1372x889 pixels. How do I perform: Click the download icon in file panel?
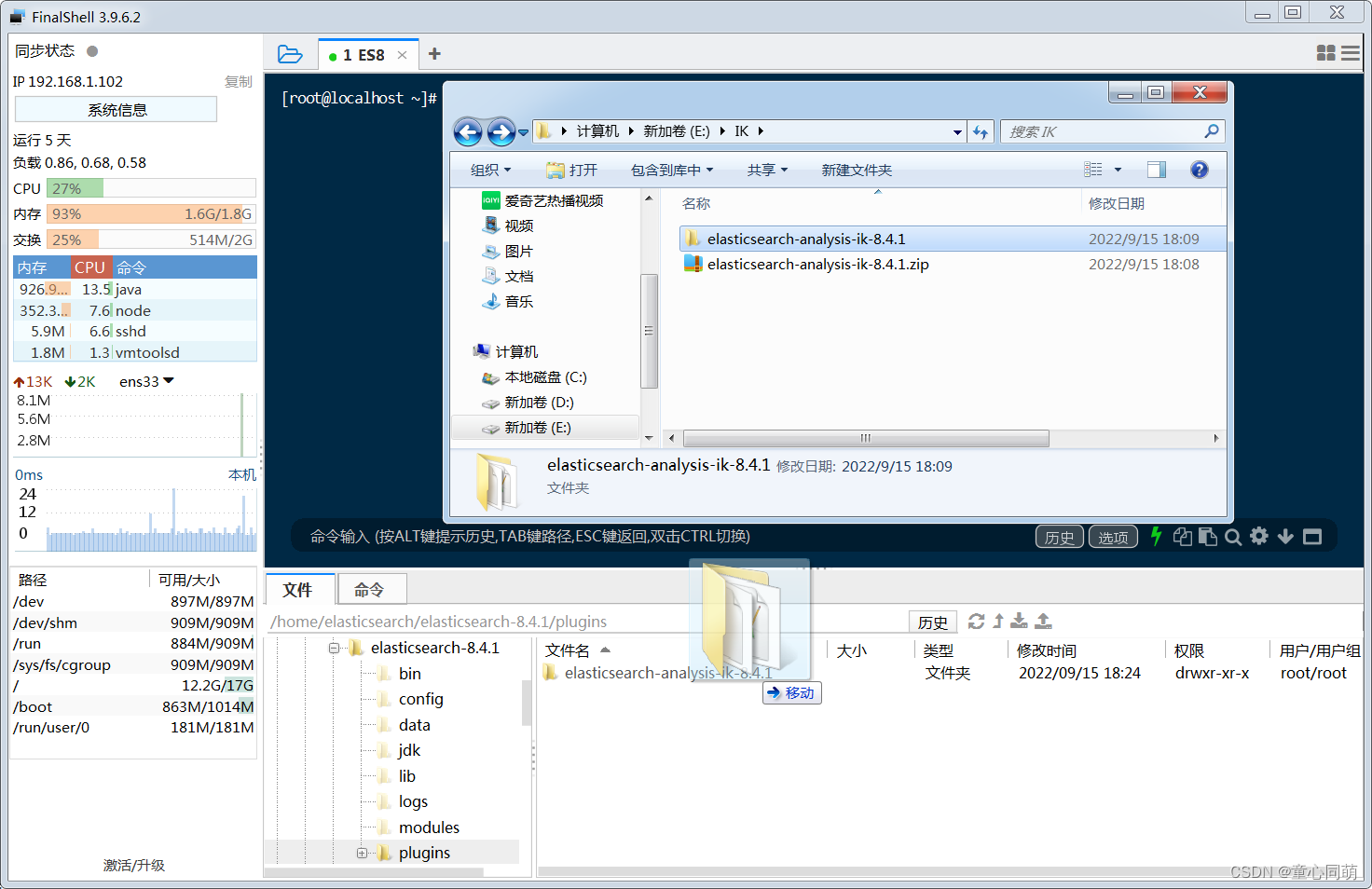click(1020, 621)
